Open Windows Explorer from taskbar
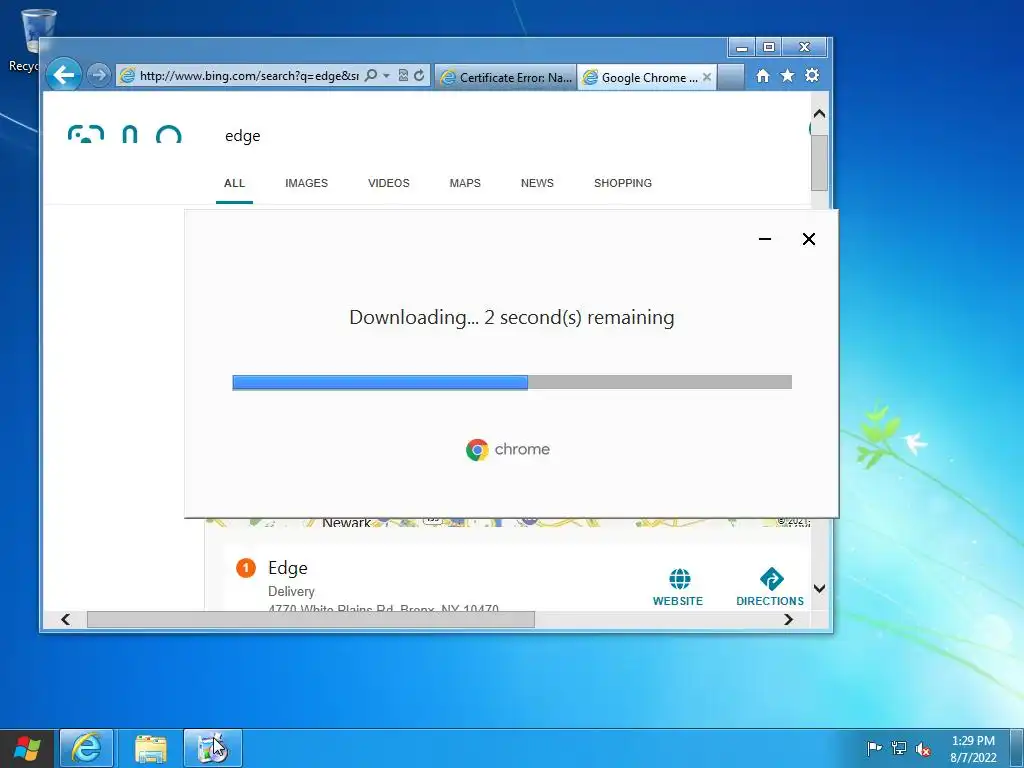 pos(151,748)
